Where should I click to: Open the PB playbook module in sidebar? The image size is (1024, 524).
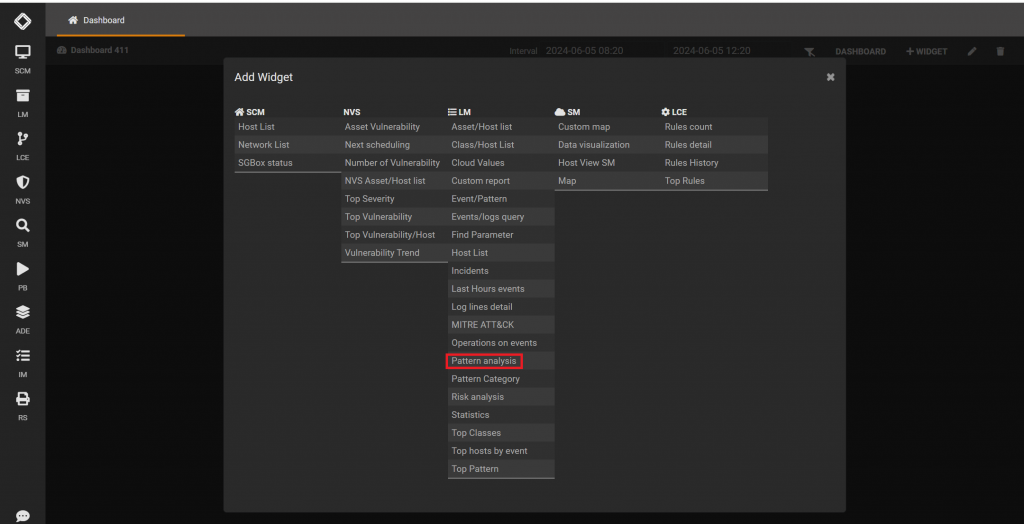pos(22,276)
